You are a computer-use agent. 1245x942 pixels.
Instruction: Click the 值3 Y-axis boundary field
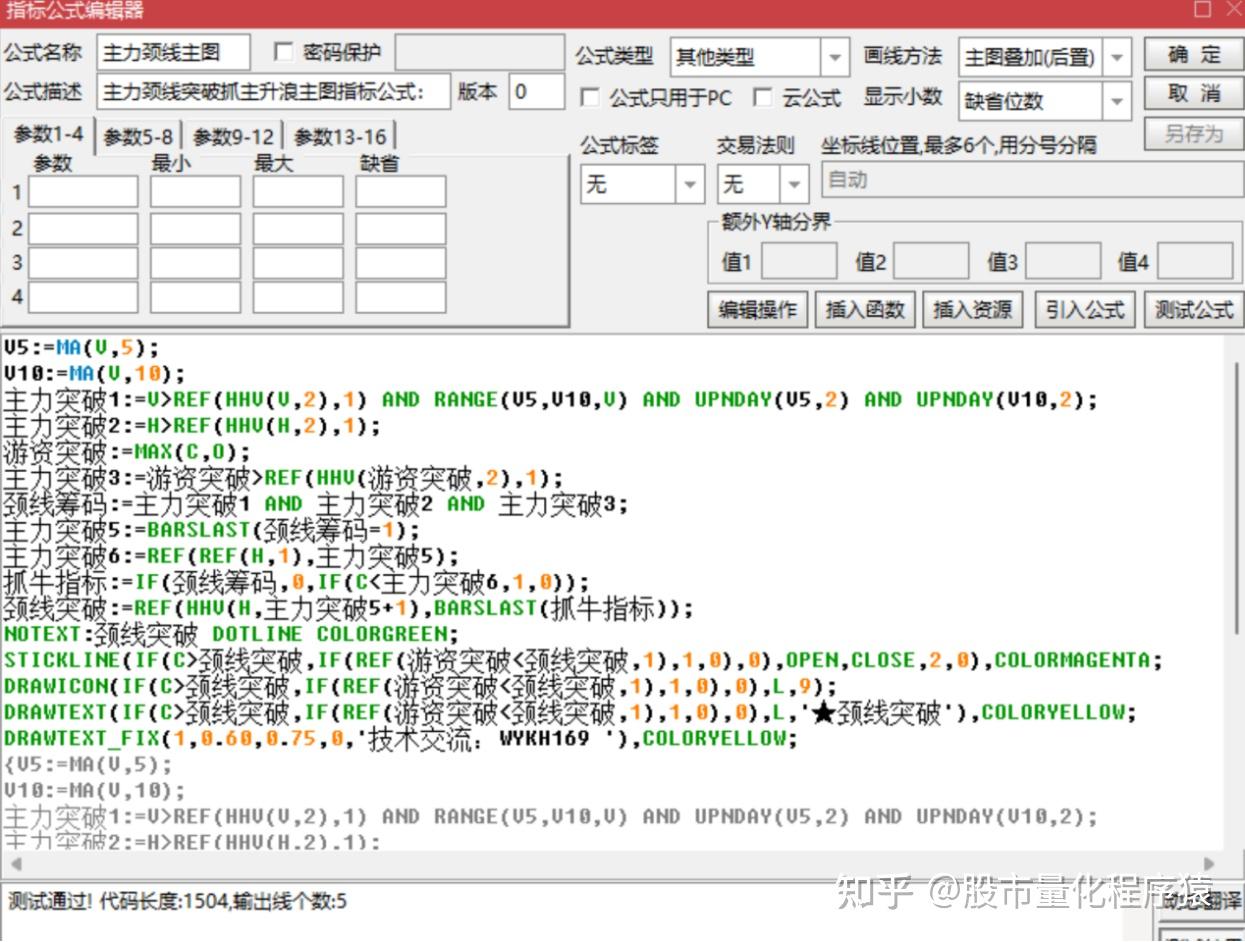tap(1063, 261)
